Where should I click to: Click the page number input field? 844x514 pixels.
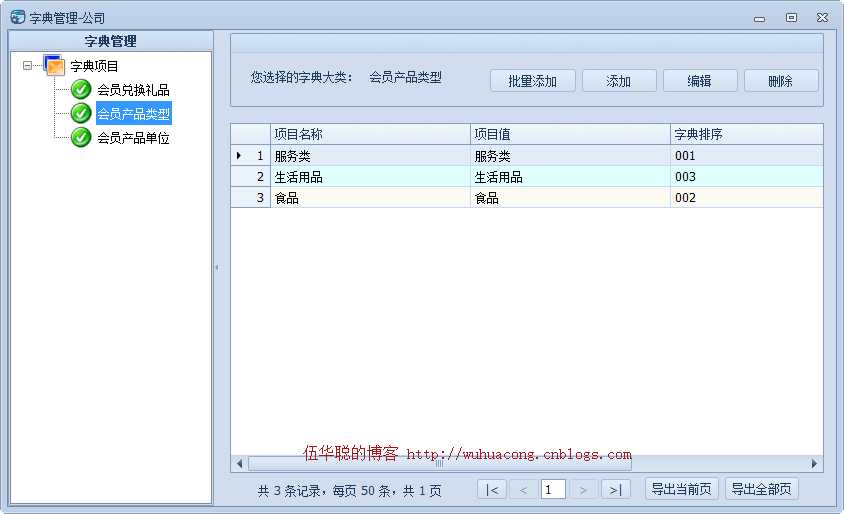tap(553, 489)
